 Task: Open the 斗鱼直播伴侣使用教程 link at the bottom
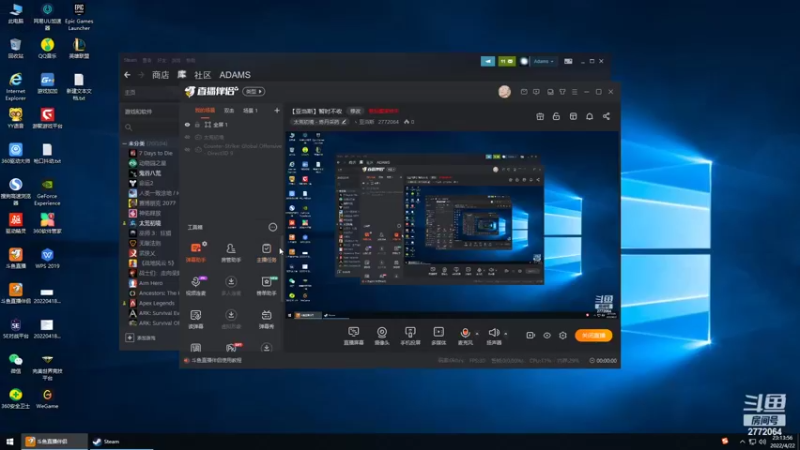coord(216,360)
